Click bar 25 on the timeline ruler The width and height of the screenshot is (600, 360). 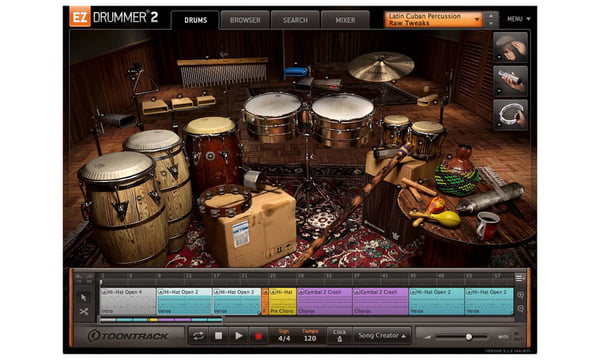point(272,275)
